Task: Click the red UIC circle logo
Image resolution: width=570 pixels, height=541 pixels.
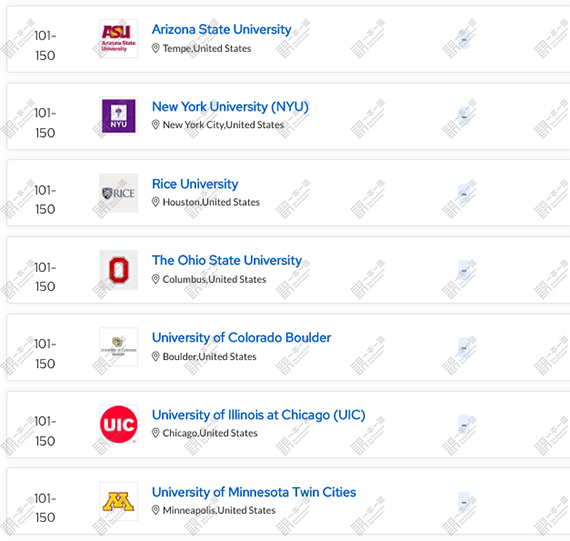Action: tap(119, 424)
